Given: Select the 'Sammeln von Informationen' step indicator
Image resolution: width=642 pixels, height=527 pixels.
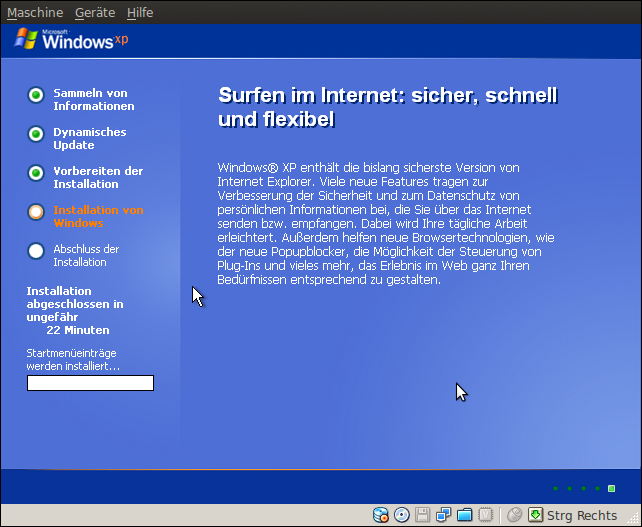Looking at the screenshot, I should click(x=36, y=95).
